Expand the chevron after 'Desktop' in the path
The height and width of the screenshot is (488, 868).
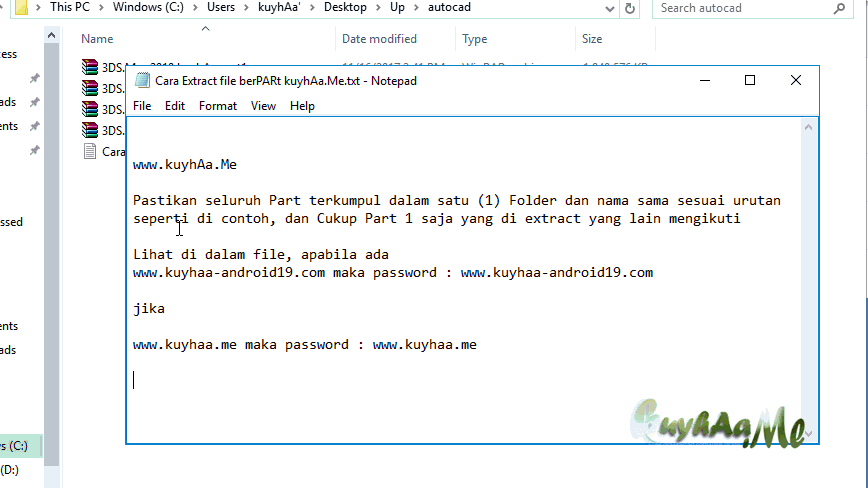(x=379, y=8)
